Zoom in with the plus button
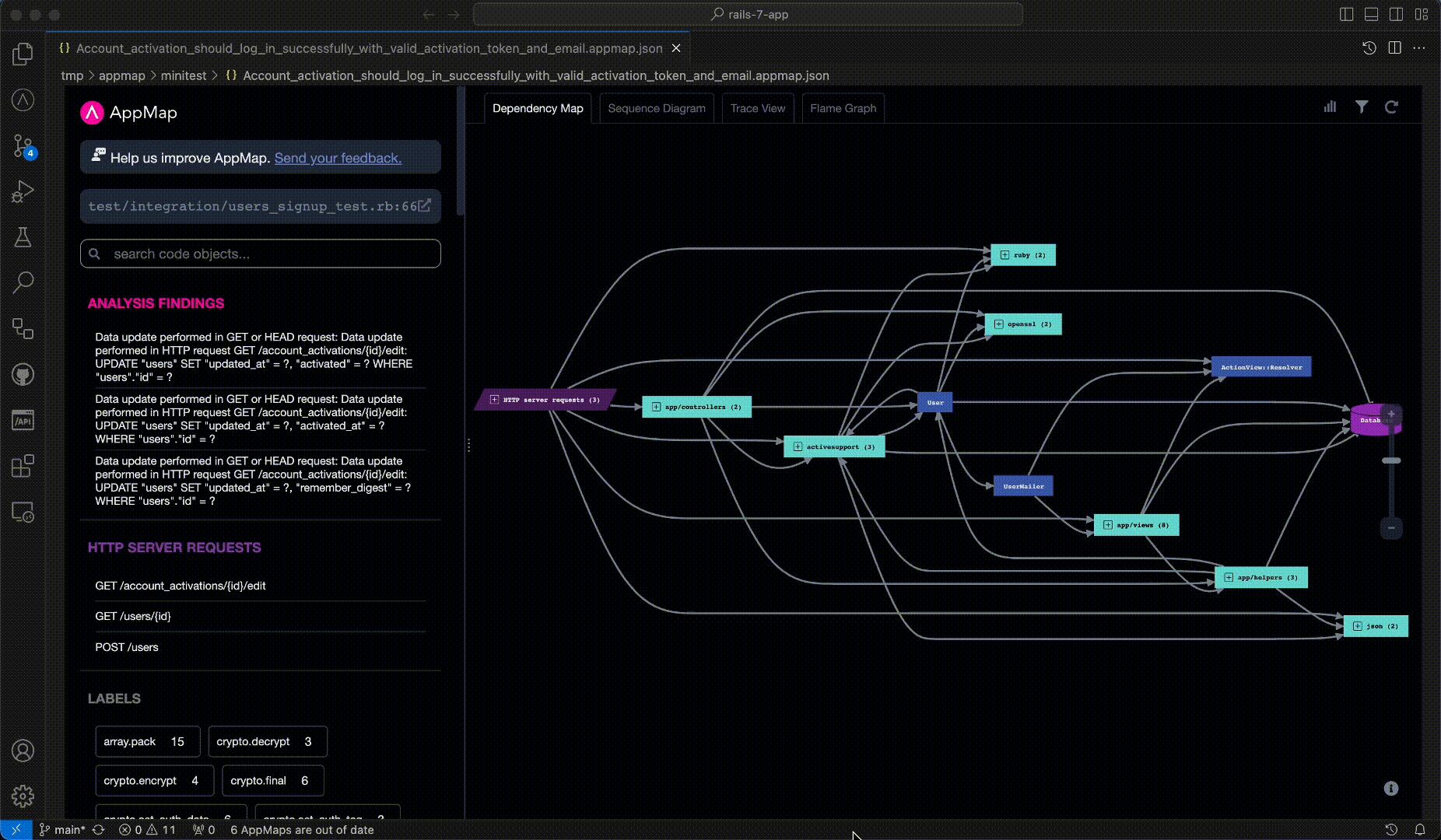The width and height of the screenshot is (1441, 840). point(1391,414)
